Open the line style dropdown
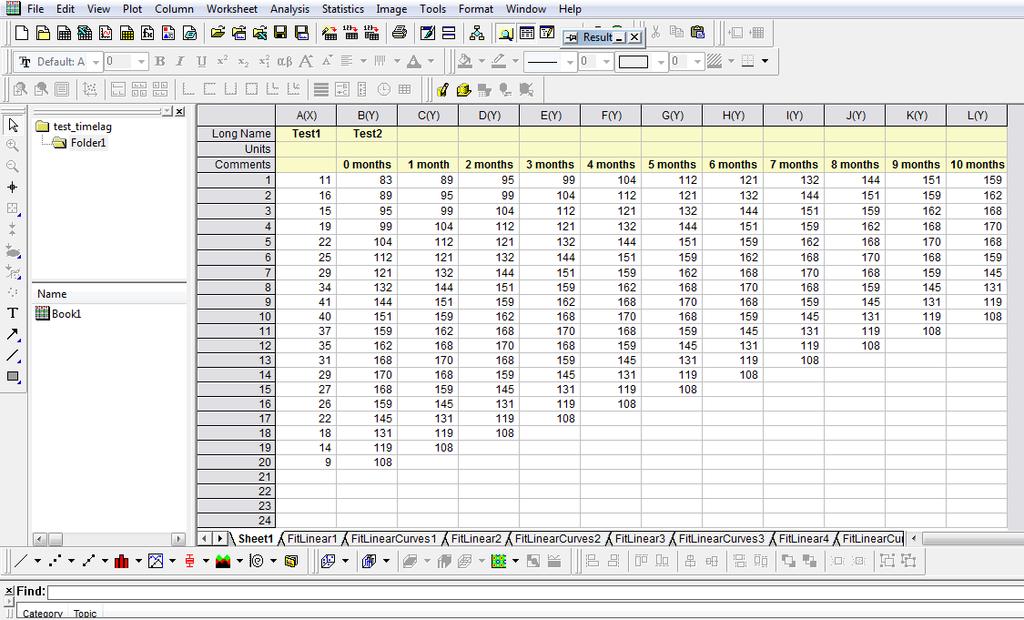 point(569,62)
